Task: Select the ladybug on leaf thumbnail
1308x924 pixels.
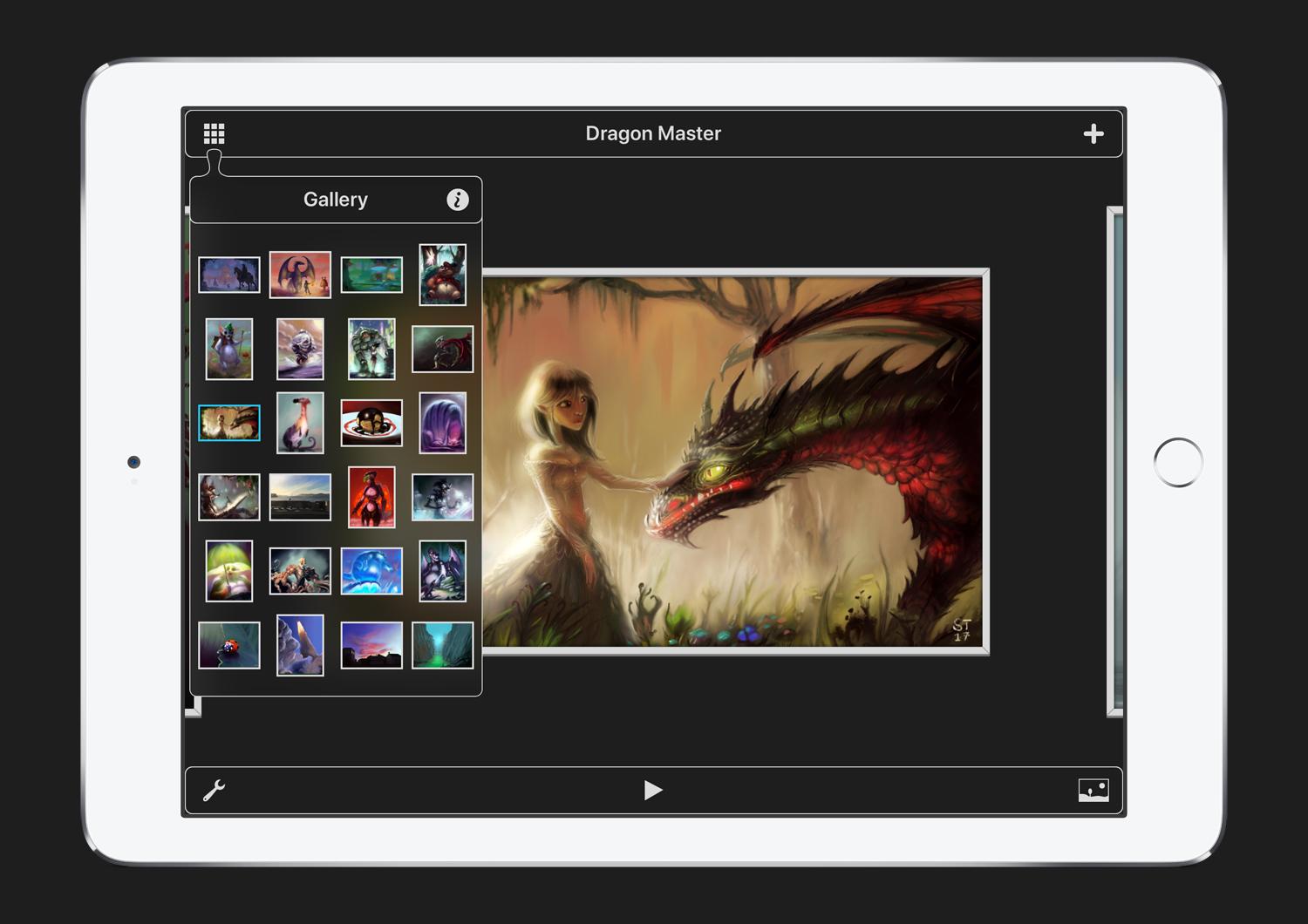Action: (x=229, y=645)
